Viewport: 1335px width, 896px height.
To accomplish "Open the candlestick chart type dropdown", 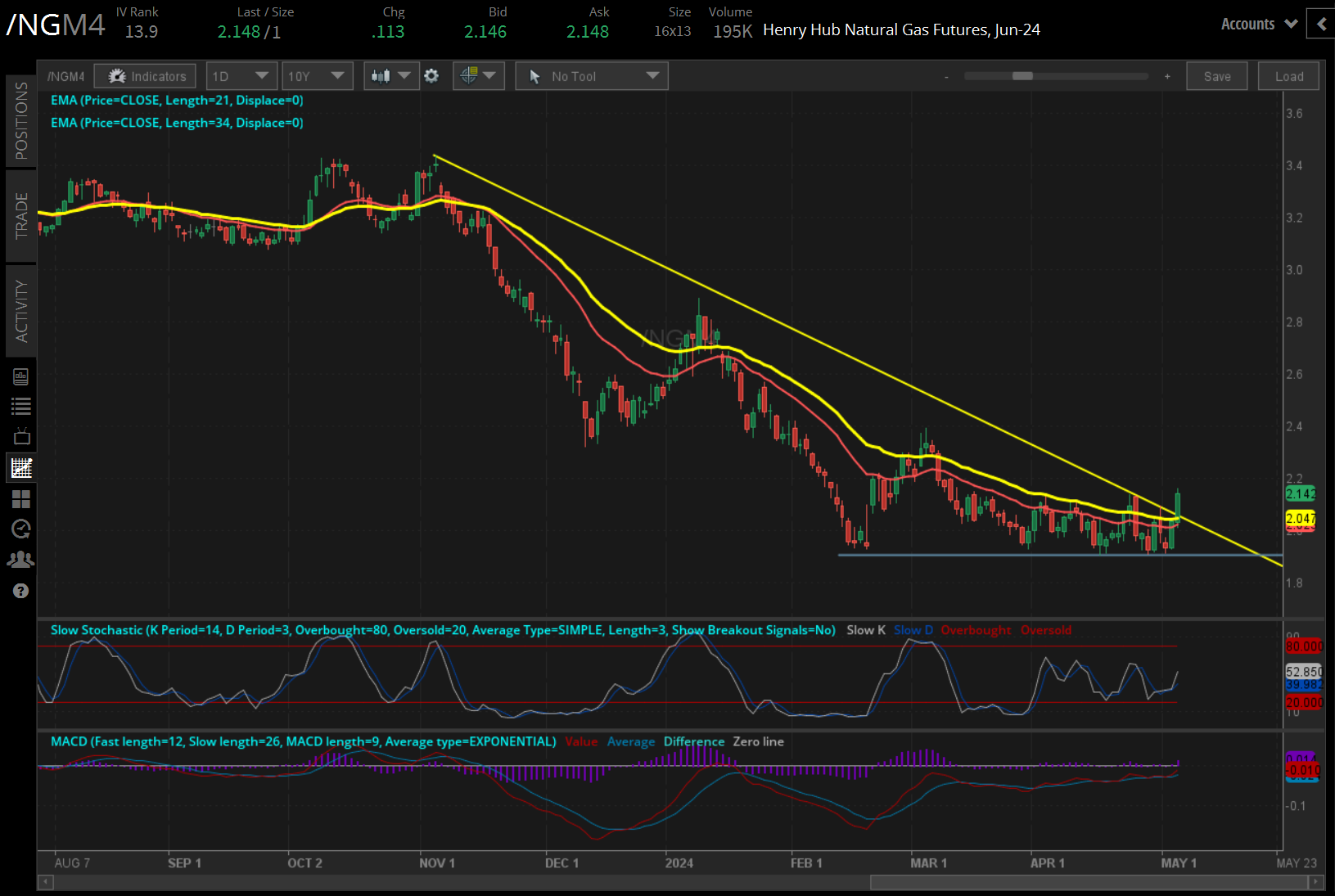I will coord(391,76).
